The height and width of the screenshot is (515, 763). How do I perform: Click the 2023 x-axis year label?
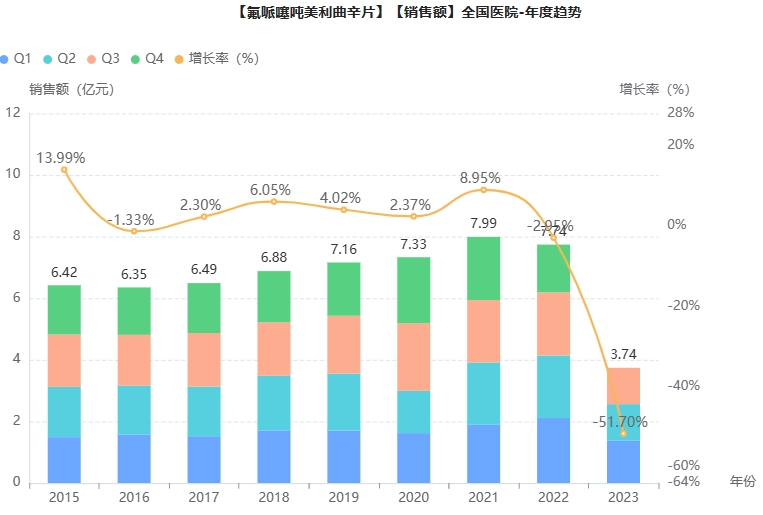pyautogui.click(x=623, y=497)
